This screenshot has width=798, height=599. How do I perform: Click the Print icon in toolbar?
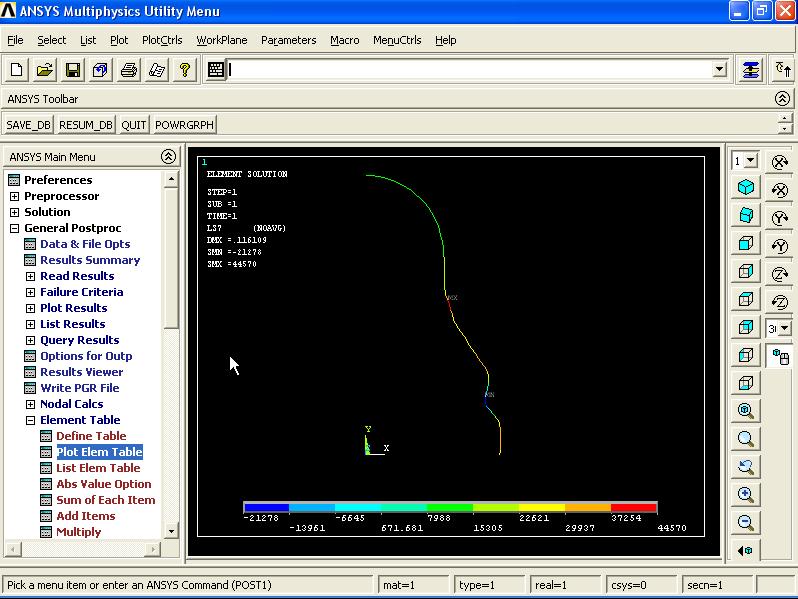[128, 70]
